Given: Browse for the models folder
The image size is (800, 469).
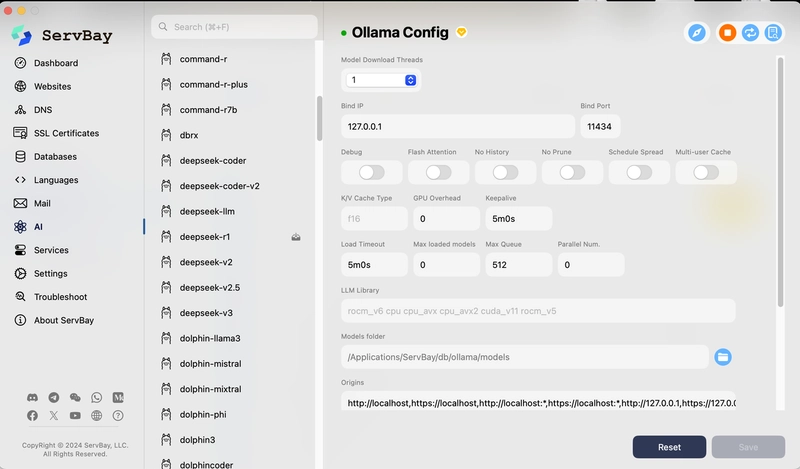Looking at the screenshot, I should 722,357.
